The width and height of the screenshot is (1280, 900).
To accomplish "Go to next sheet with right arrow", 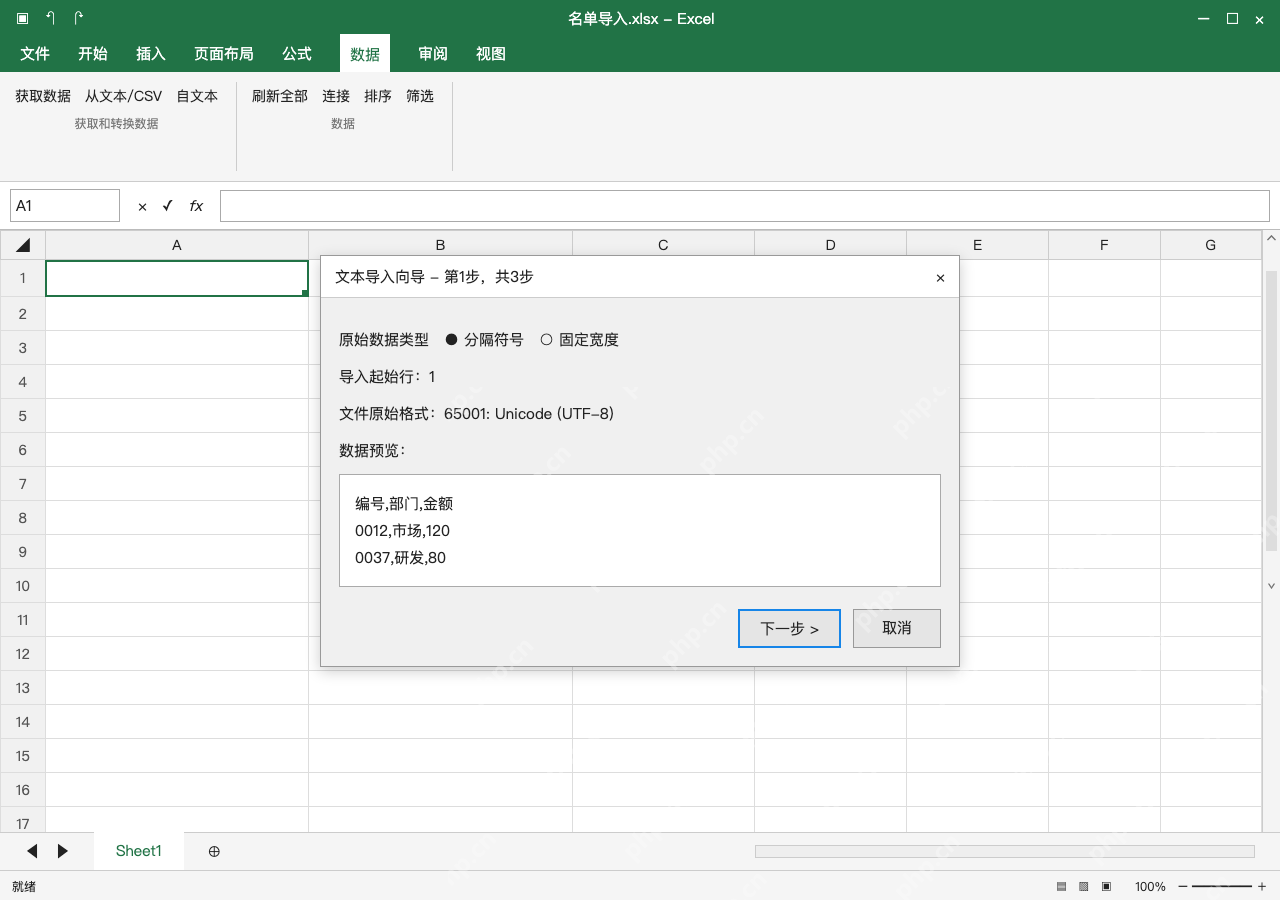I will (x=63, y=851).
